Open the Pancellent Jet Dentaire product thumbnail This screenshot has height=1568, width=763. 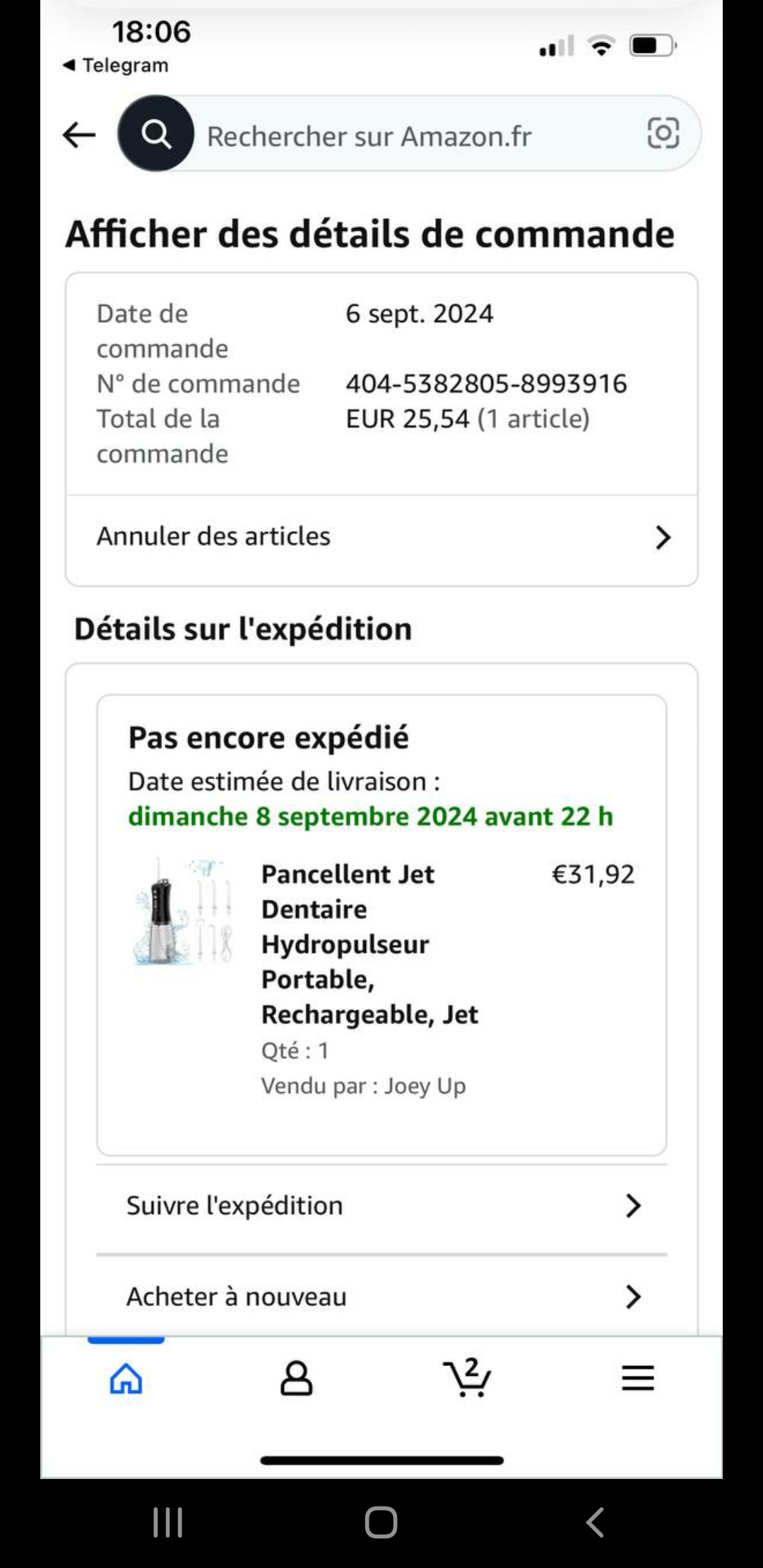(184, 913)
